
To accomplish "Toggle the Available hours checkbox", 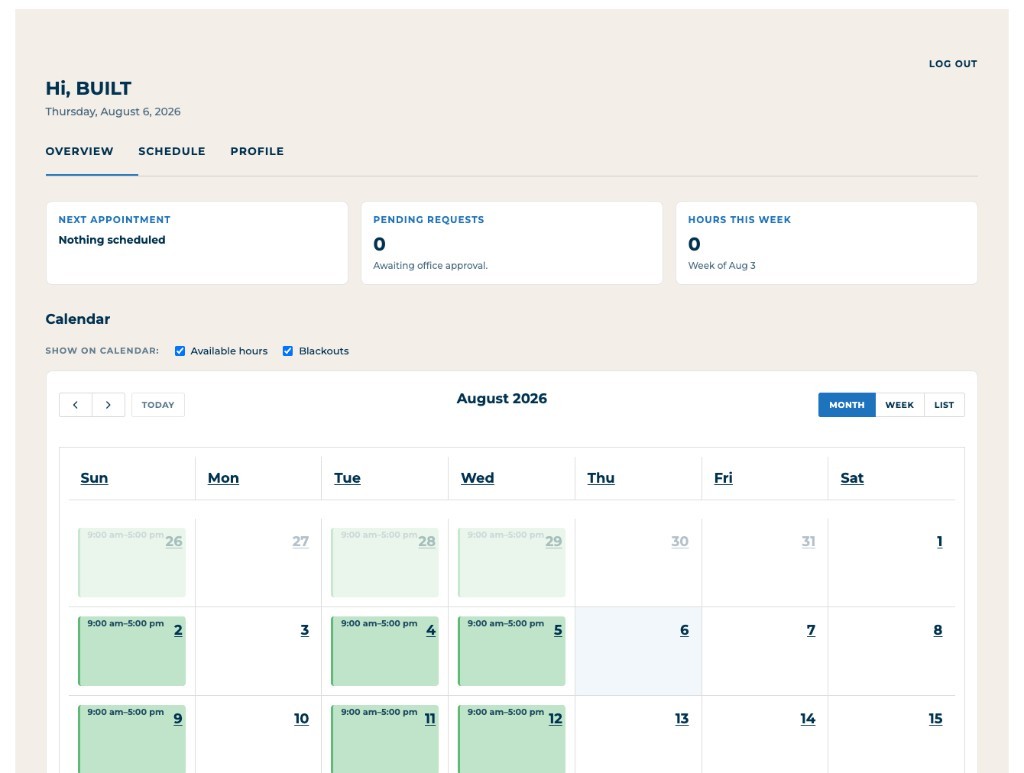I will [x=180, y=351].
